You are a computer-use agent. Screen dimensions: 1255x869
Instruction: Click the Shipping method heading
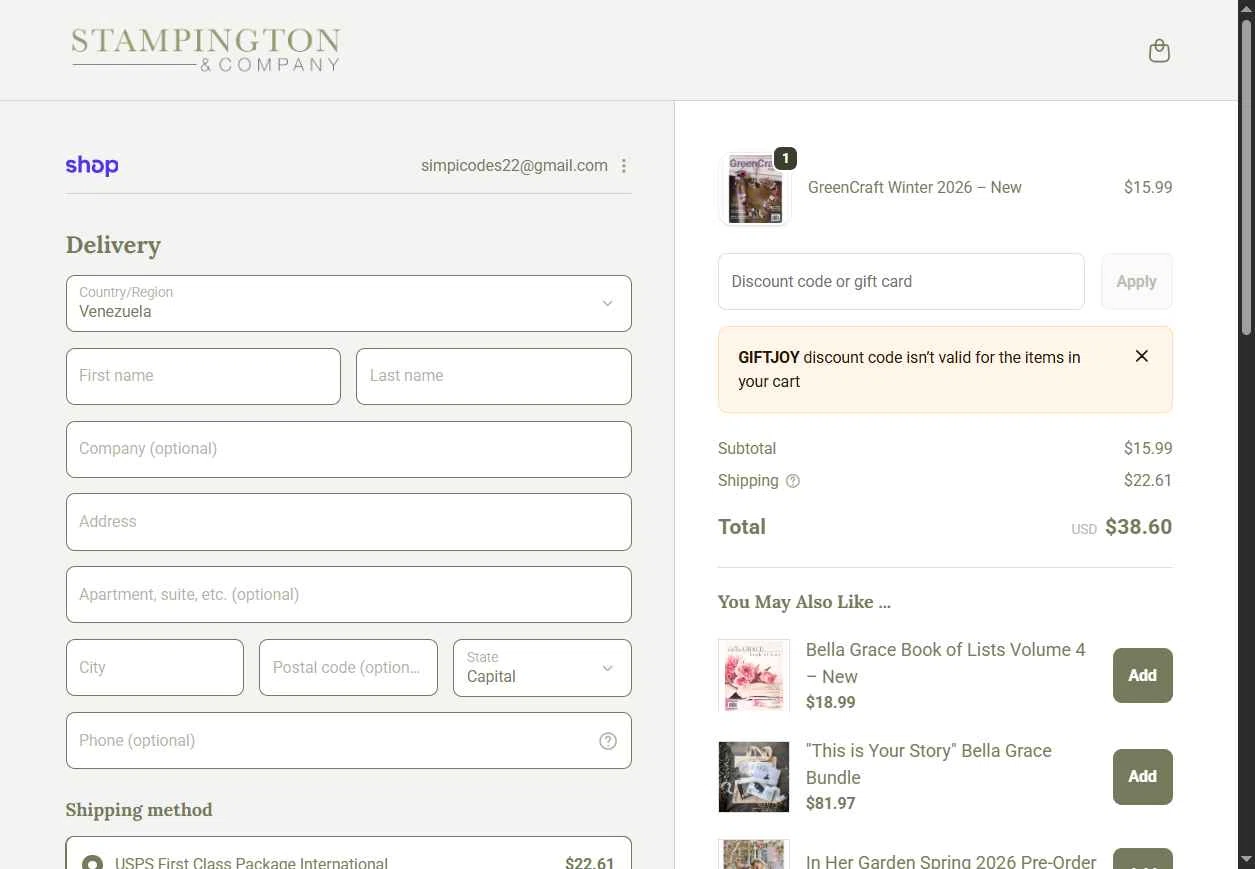click(139, 810)
